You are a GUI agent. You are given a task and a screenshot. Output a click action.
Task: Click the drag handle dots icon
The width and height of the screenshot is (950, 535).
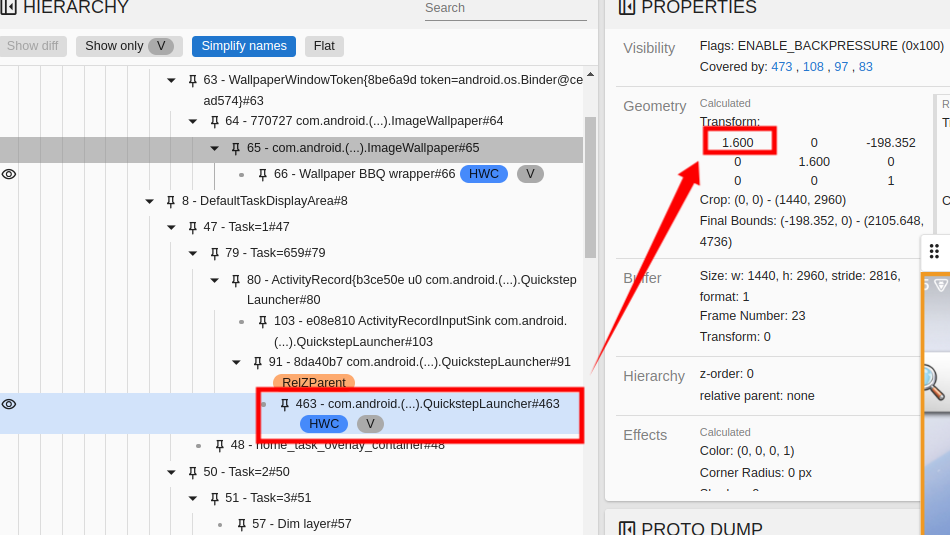point(934,251)
